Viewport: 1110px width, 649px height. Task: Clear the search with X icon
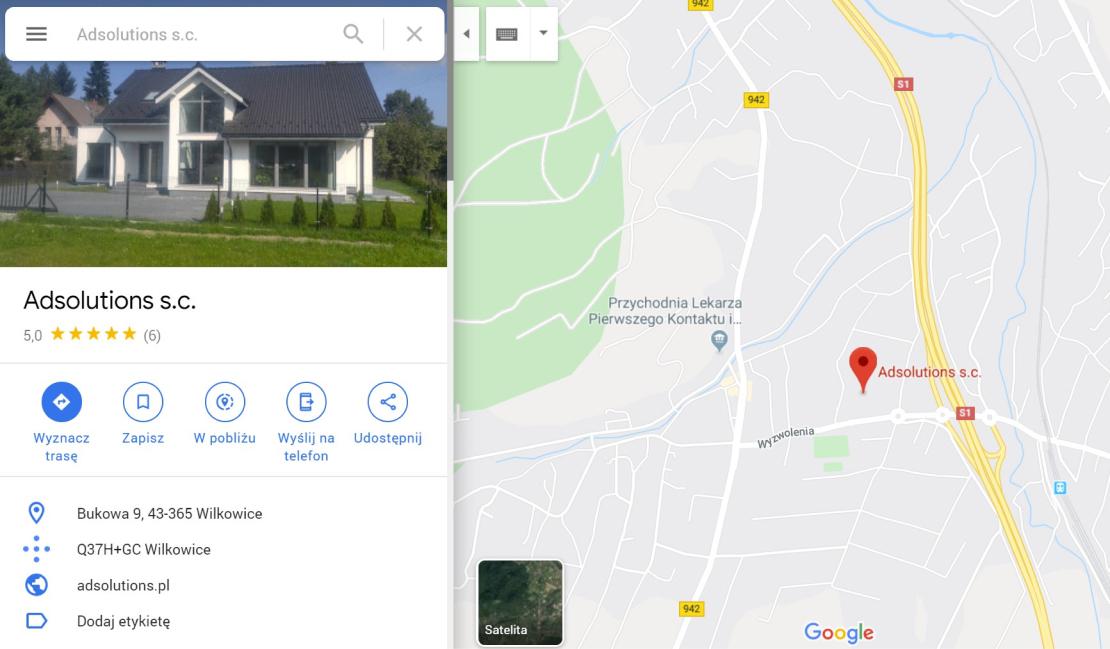(x=414, y=34)
